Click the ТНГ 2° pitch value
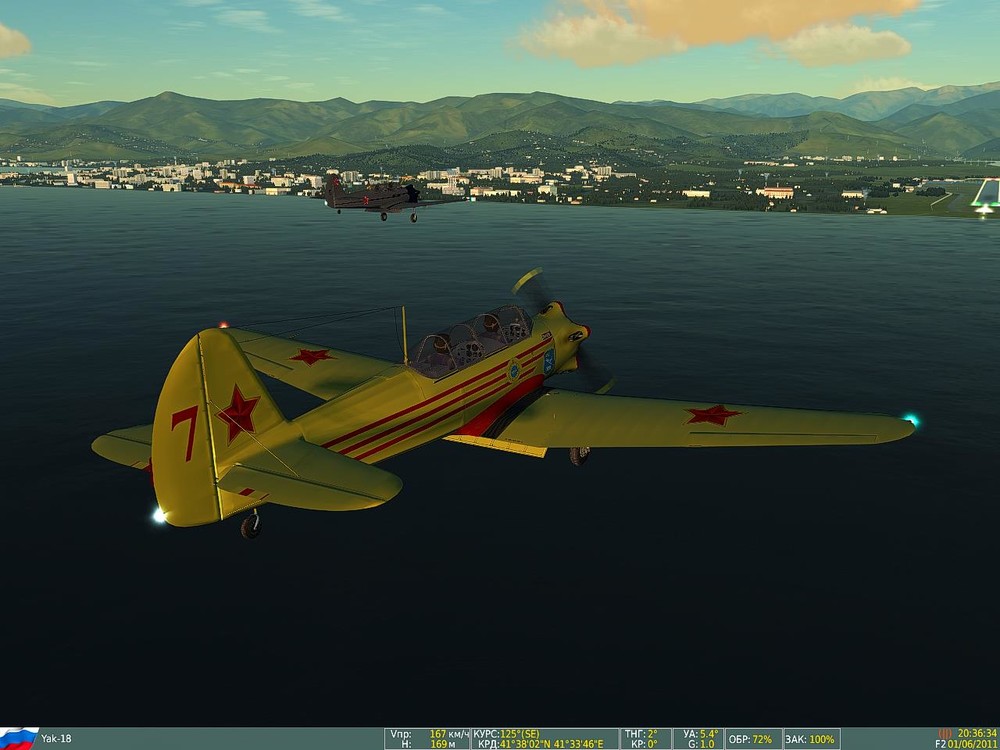 (x=641, y=733)
